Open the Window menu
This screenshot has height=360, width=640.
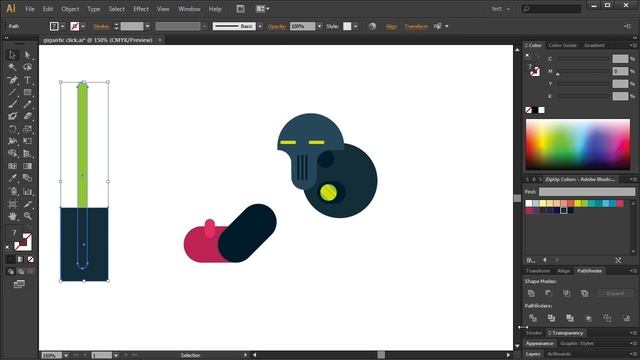(189, 9)
